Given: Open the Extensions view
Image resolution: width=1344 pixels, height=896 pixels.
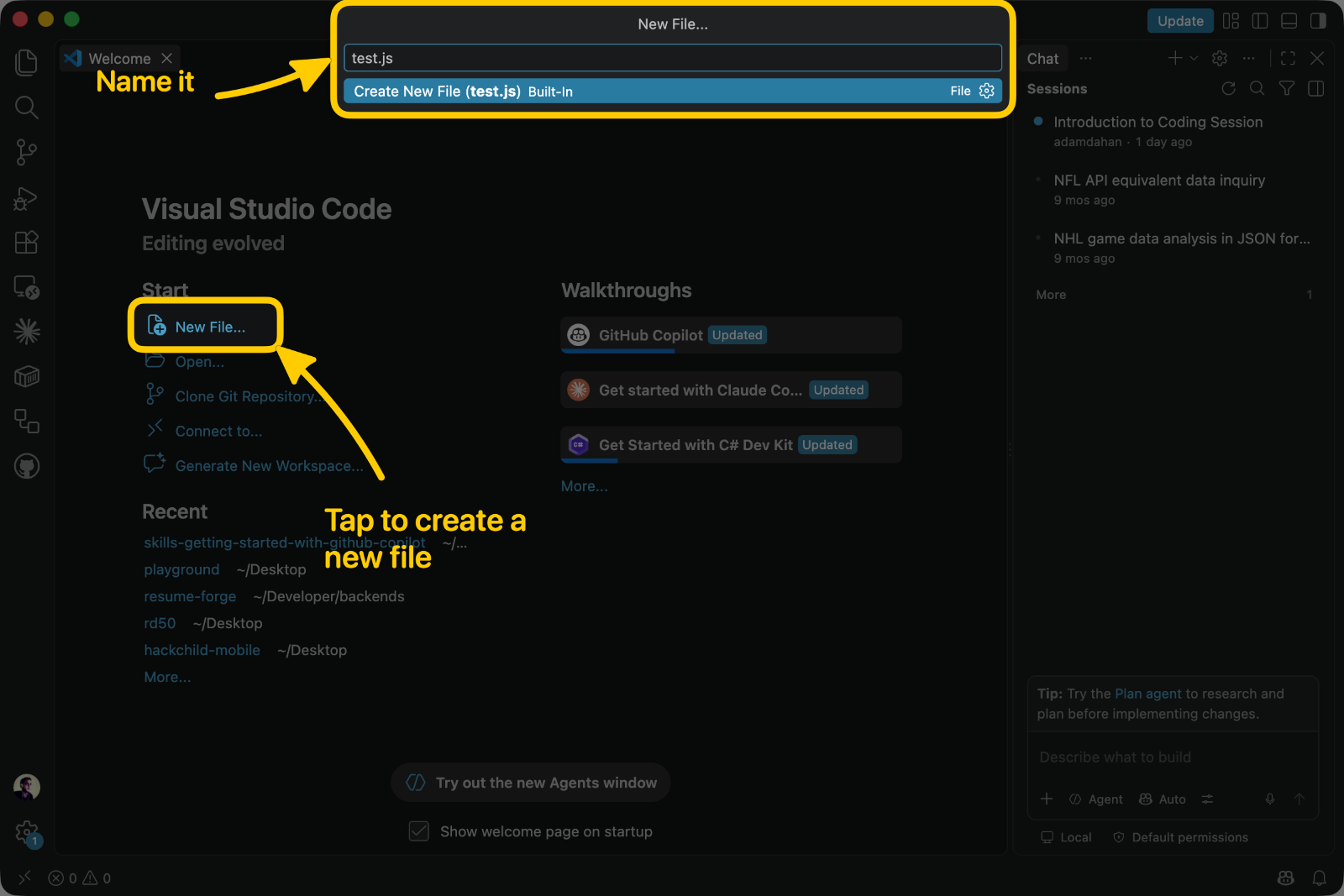Looking at the screenshot, I should coord(27,243).
